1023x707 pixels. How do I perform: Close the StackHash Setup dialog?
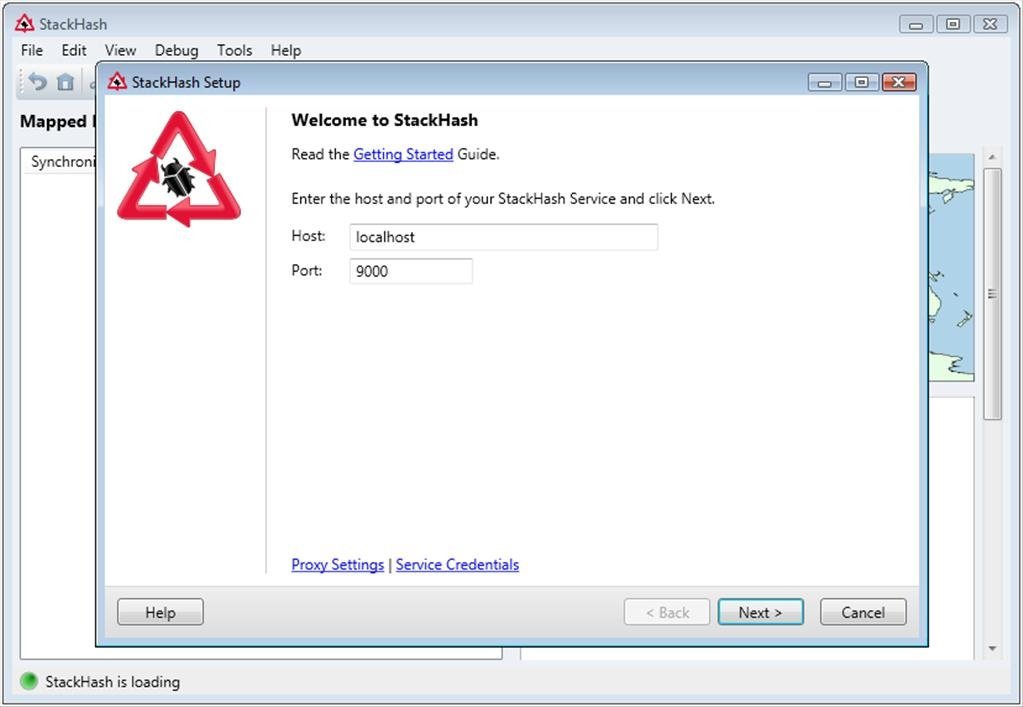pos(899,82)
